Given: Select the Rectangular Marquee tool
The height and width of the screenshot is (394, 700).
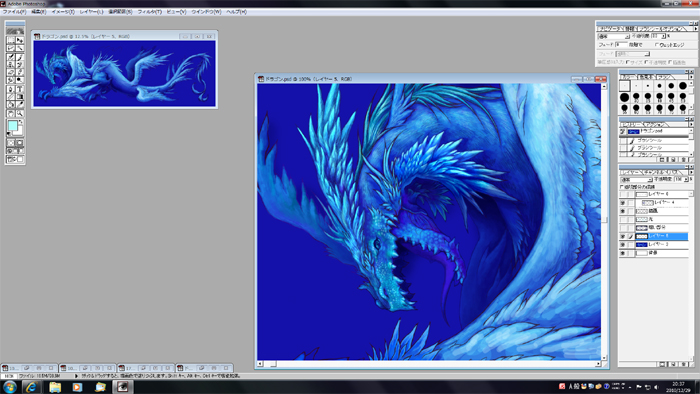Looking at the screenshot, I should coord(11,40).
